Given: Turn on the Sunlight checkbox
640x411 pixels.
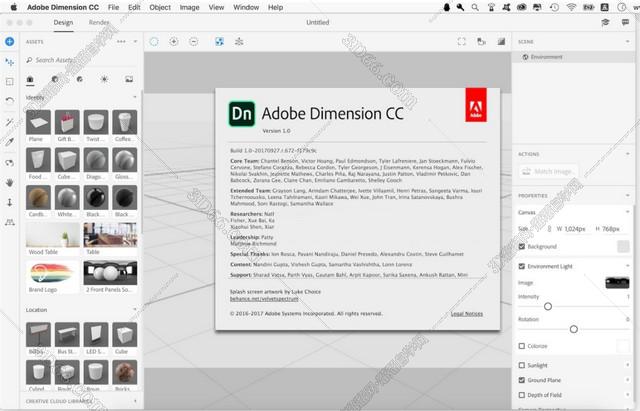Looking at the screenshot, I should pos(522,366).
